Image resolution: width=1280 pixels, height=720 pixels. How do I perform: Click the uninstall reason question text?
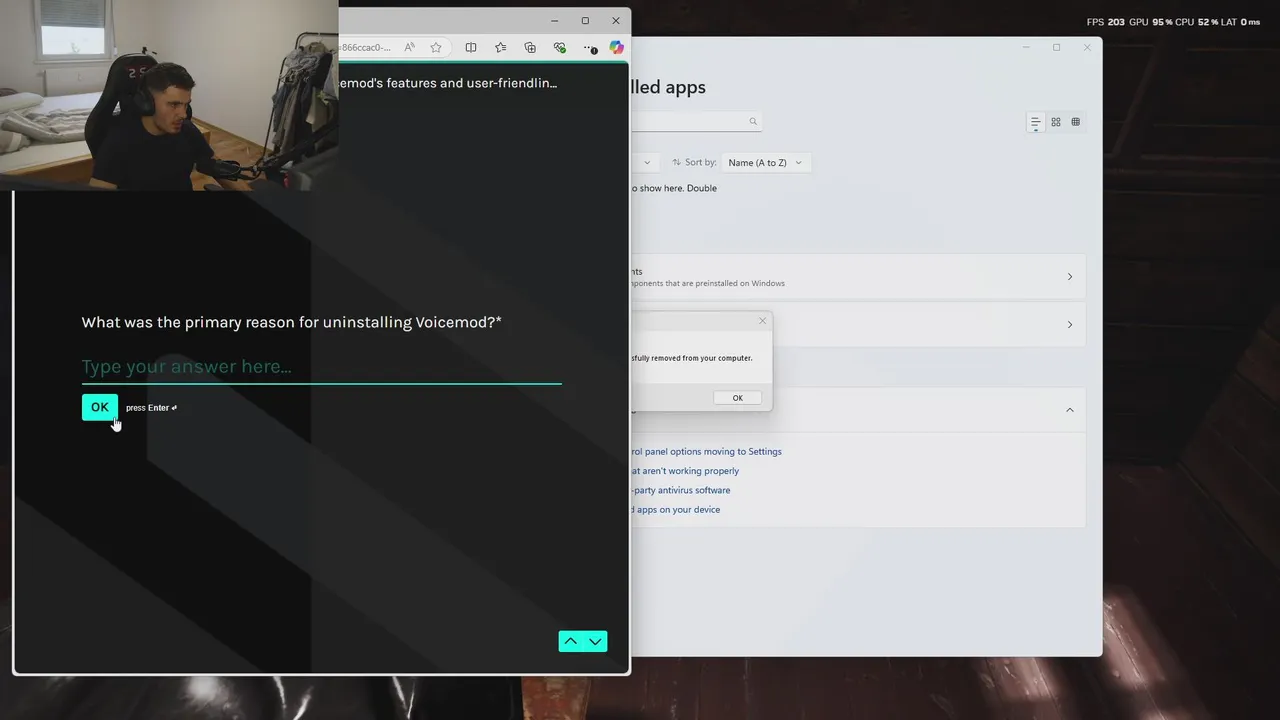(291, 322)
